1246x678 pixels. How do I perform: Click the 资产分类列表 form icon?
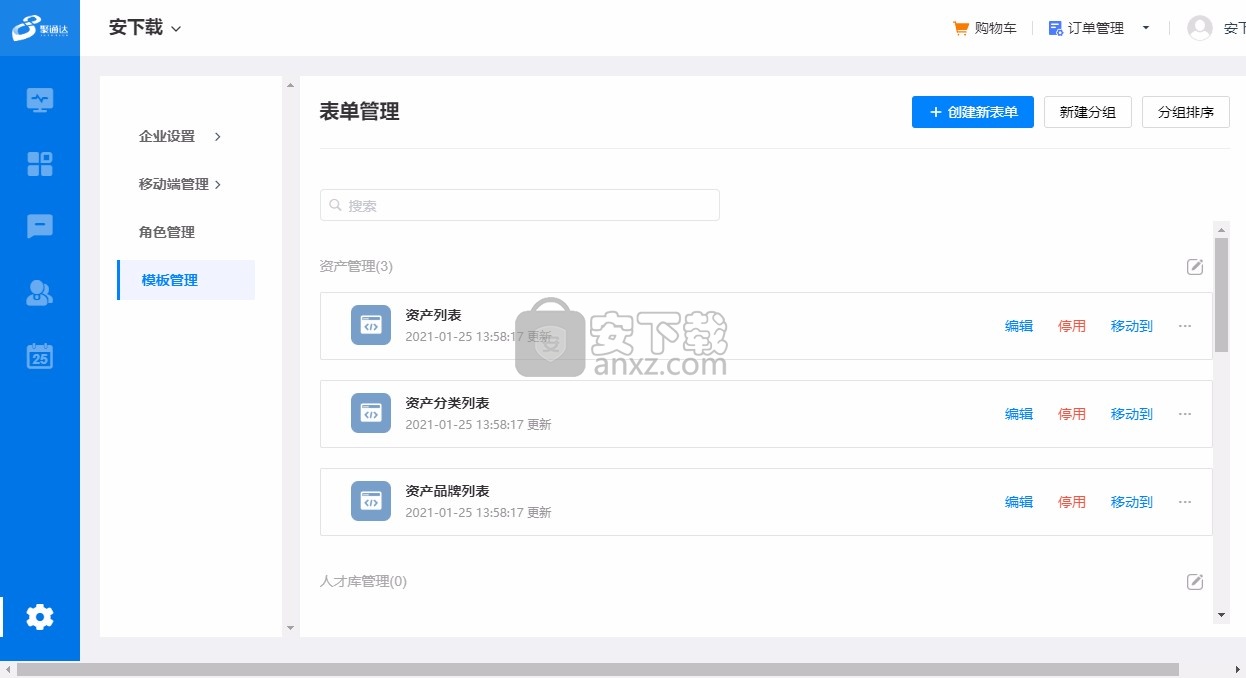pyautogui.click(x=371, y=413)
